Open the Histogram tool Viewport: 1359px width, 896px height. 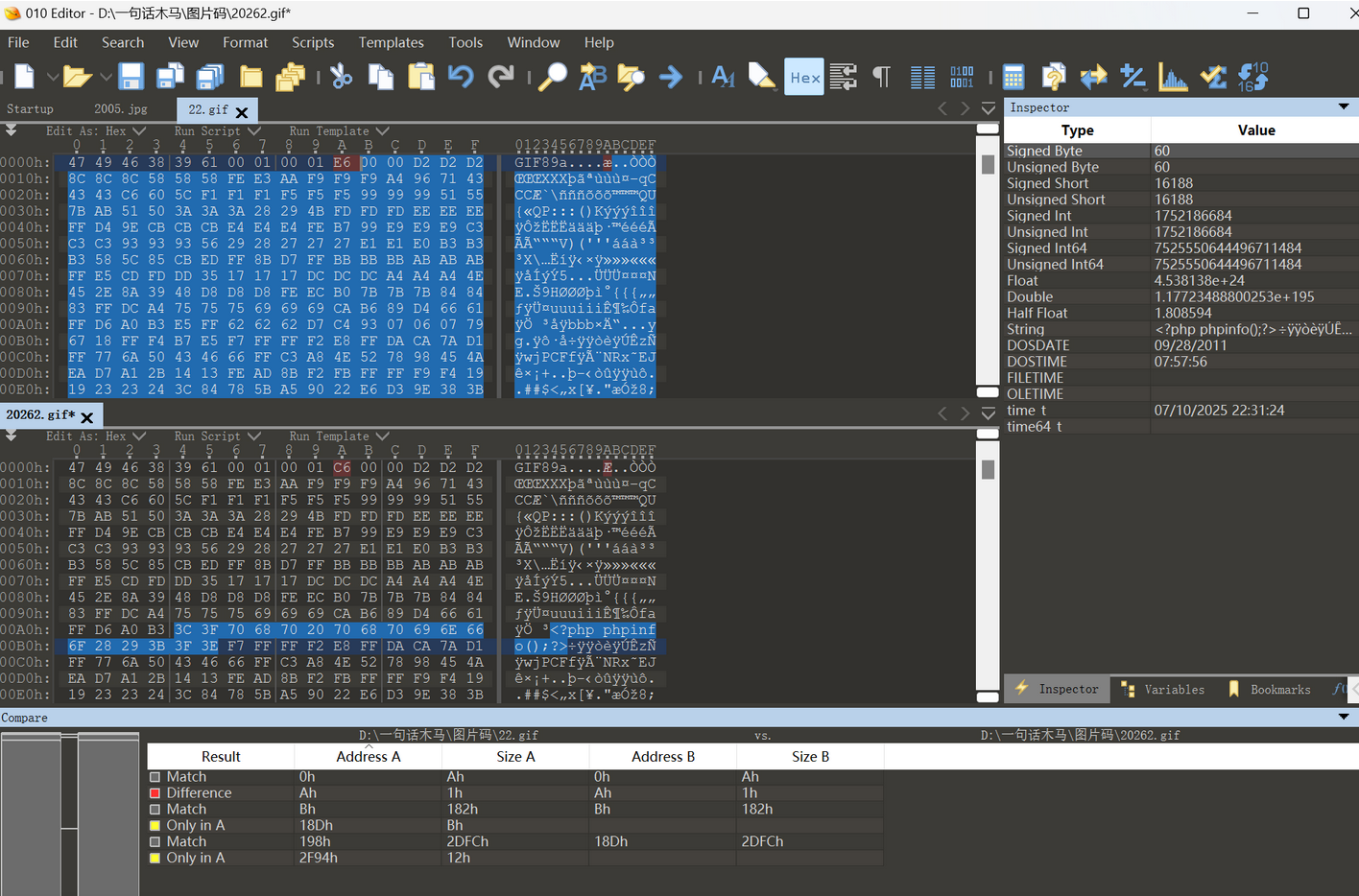pyautogui.click(x=1173, y=77)
